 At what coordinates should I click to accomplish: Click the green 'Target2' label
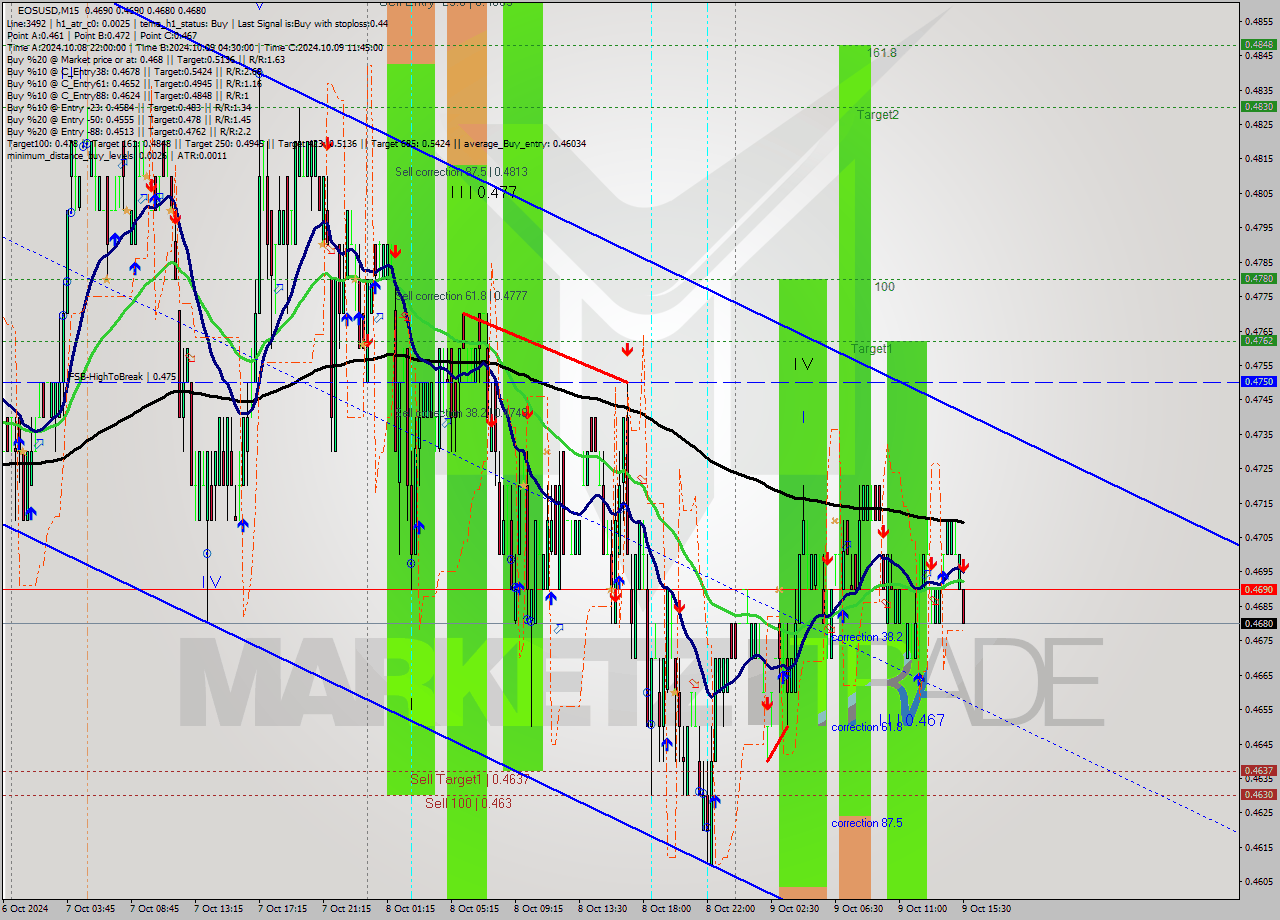[877, 115]
